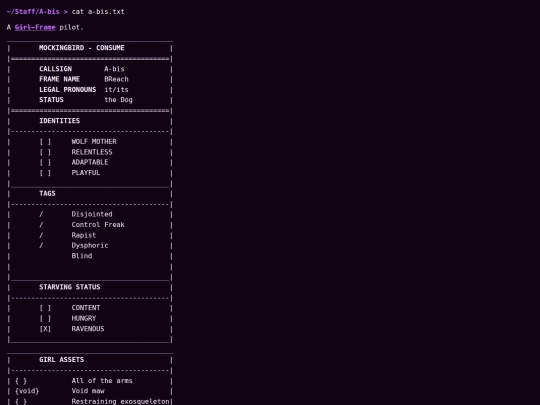Image resolution: width=540 pixels, height=405 pixels.
Task: Select the Control Freak tag
Action: click(x=98, y=225)
